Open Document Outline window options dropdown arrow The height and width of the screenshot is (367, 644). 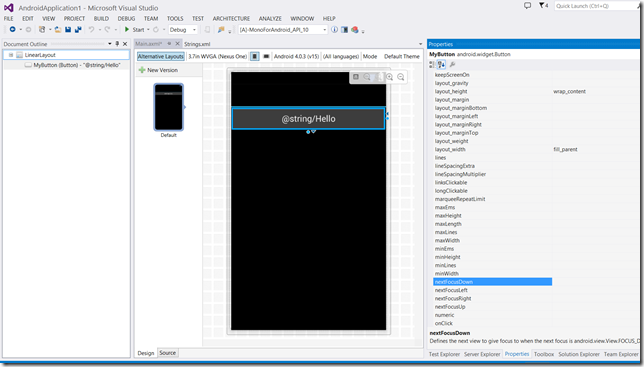pyautogui.click(x=110, y=44)
